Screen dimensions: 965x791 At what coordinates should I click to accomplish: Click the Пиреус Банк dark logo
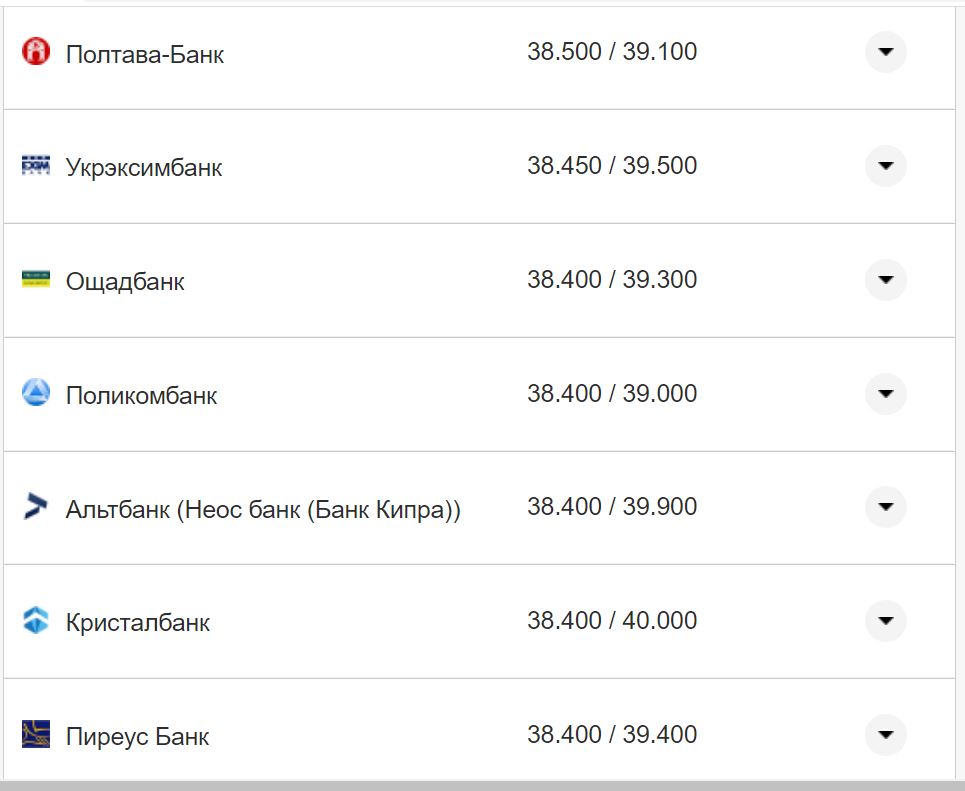tap(36, 735)
